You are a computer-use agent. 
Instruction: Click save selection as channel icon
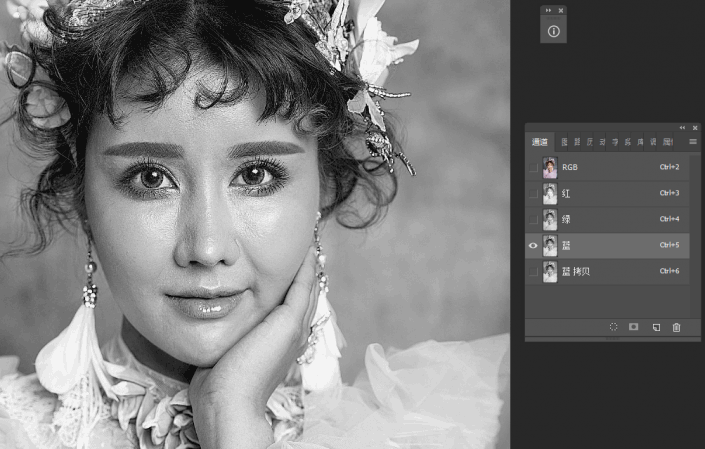coord(634,327)
